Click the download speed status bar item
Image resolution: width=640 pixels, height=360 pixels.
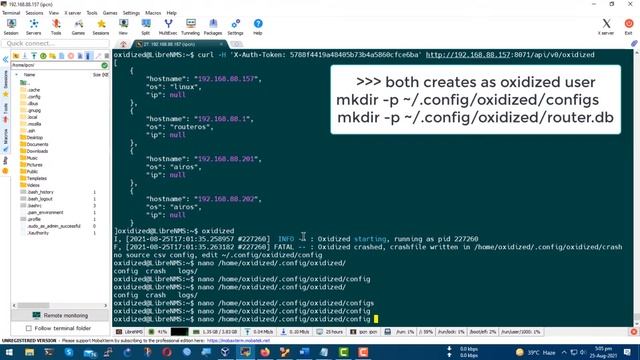[295, 332]
